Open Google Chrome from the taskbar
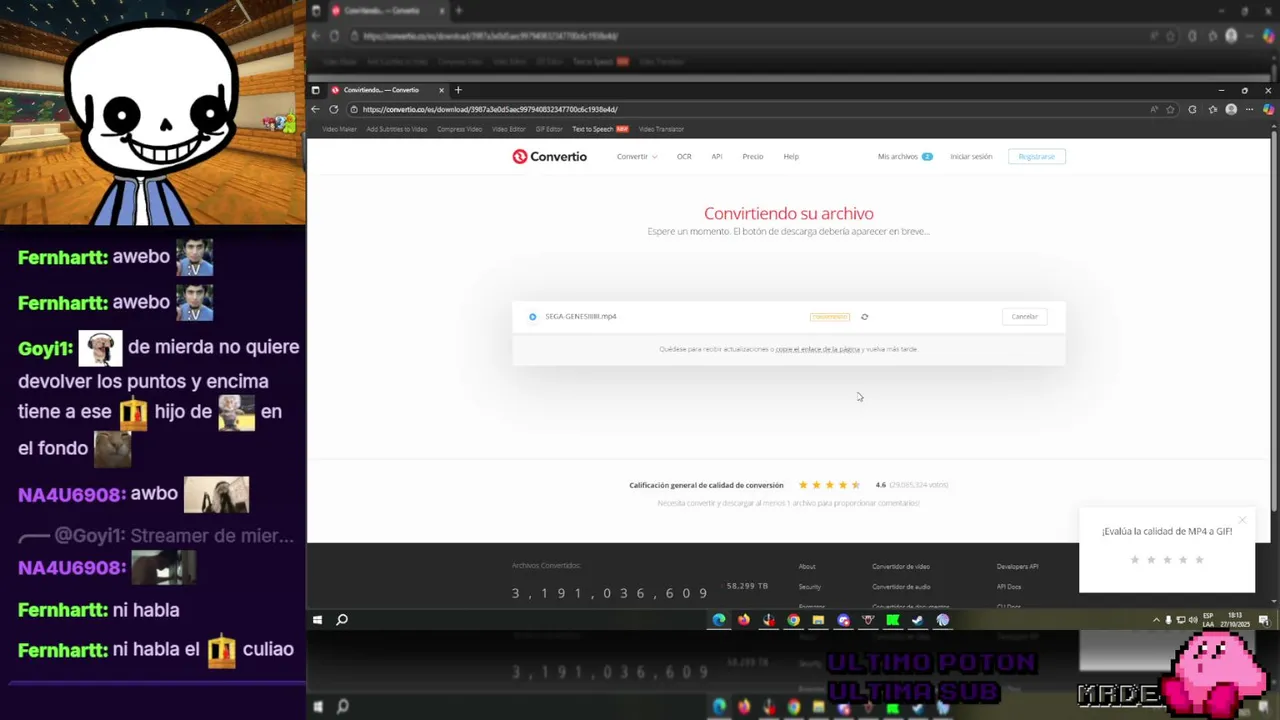The width and height of the screenshot is (1280, 720). tap(793, 620)
